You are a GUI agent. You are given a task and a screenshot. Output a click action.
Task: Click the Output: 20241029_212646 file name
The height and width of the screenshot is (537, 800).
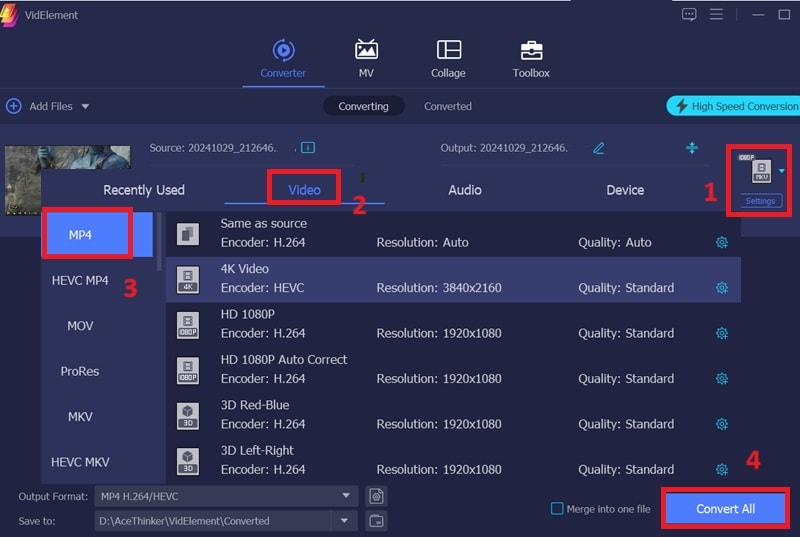pyautogui.click(x=504, y=148)
